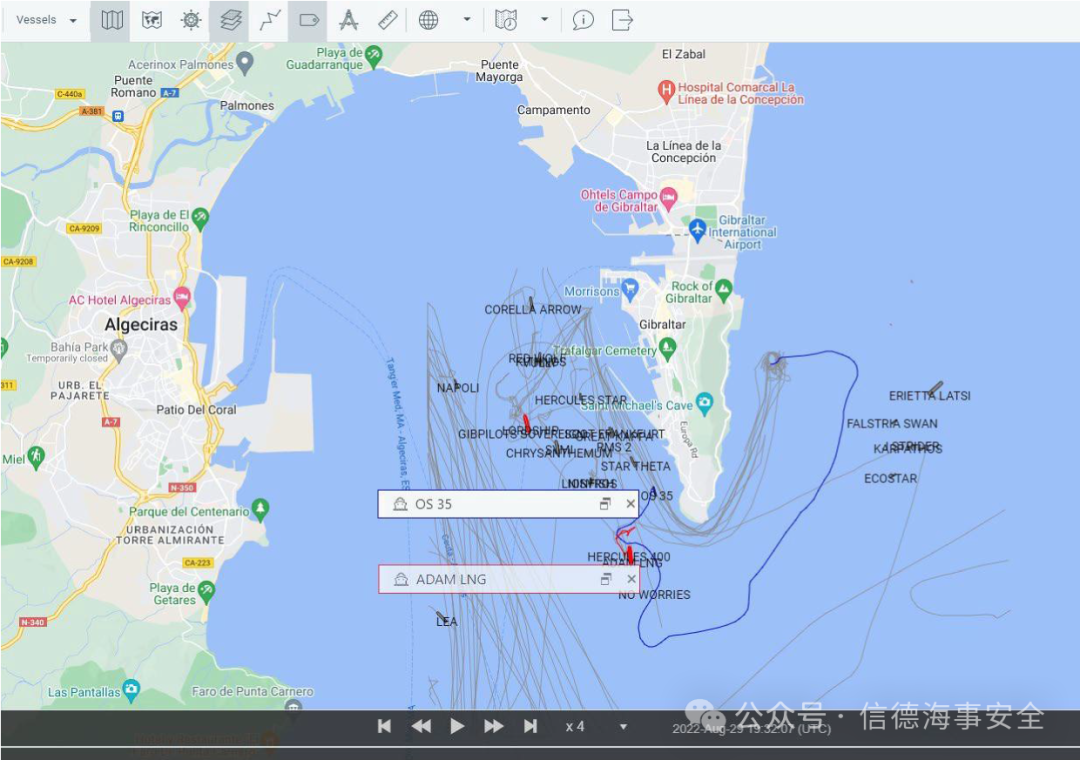The width and height of the screenshot is (1080, 760).
Task: Click the ERIETTA LATSI vessel marker
Action: pyautogui.click(x=935, y=389)
